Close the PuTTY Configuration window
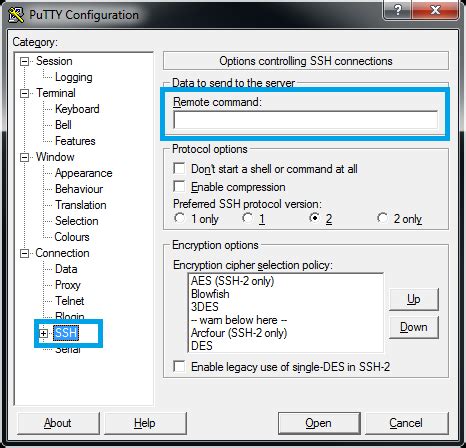Viewport: 466px width, 448px height. [x=435, y=10]
